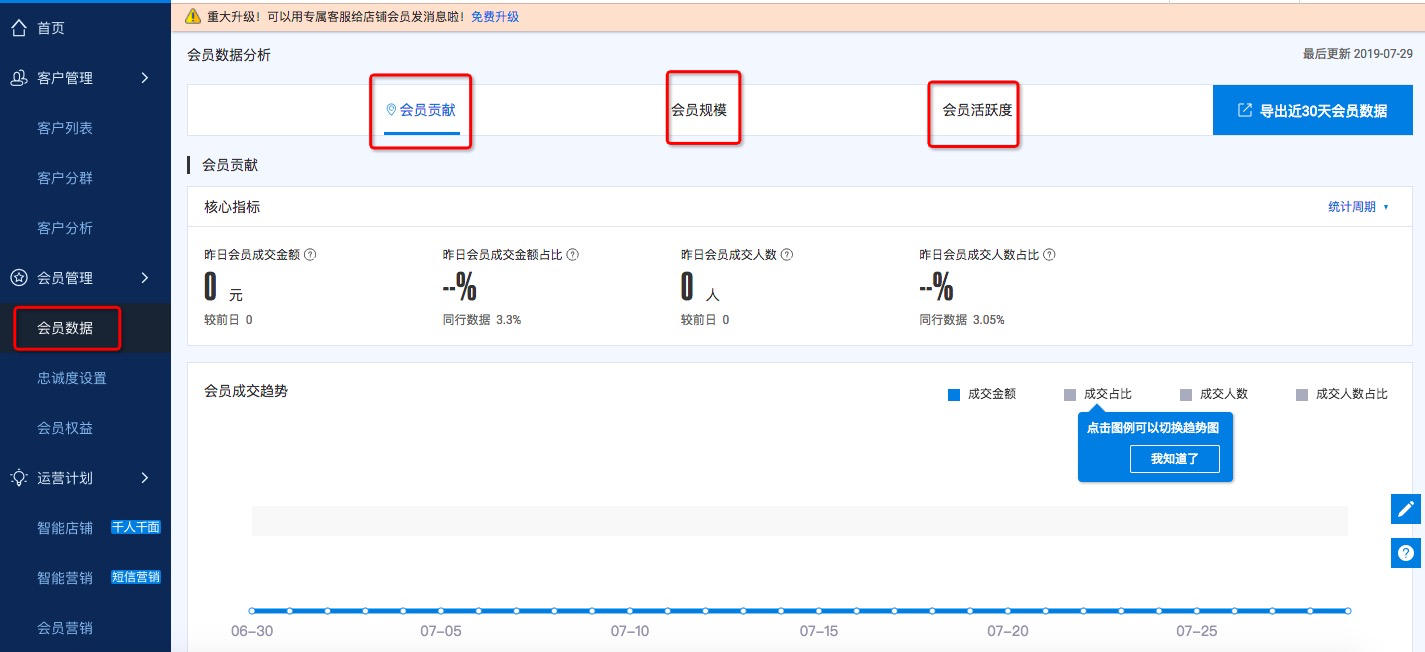Click the export icon on 导出近30天会员数据
The height and width of the screenshot is (652, 1425).
(1245, 110)
